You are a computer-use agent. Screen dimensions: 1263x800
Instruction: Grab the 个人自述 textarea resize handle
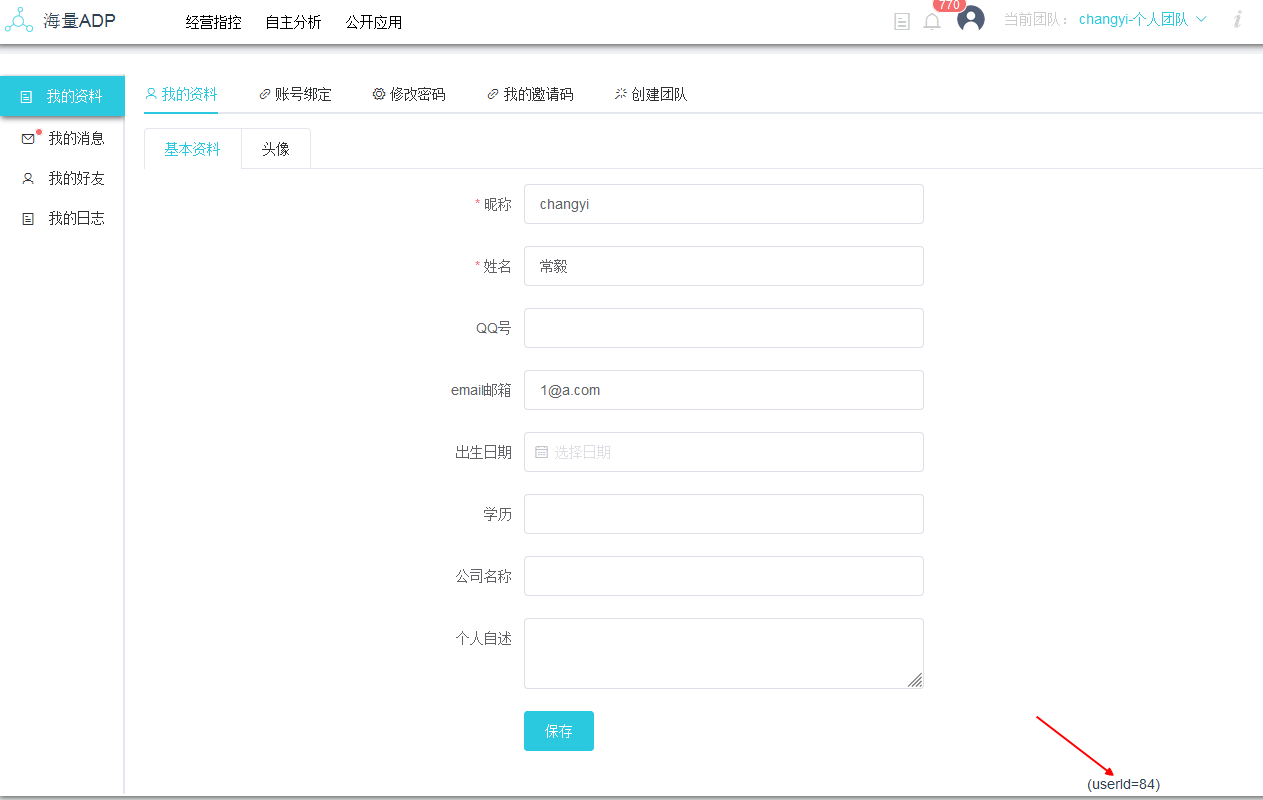point(915,680)
